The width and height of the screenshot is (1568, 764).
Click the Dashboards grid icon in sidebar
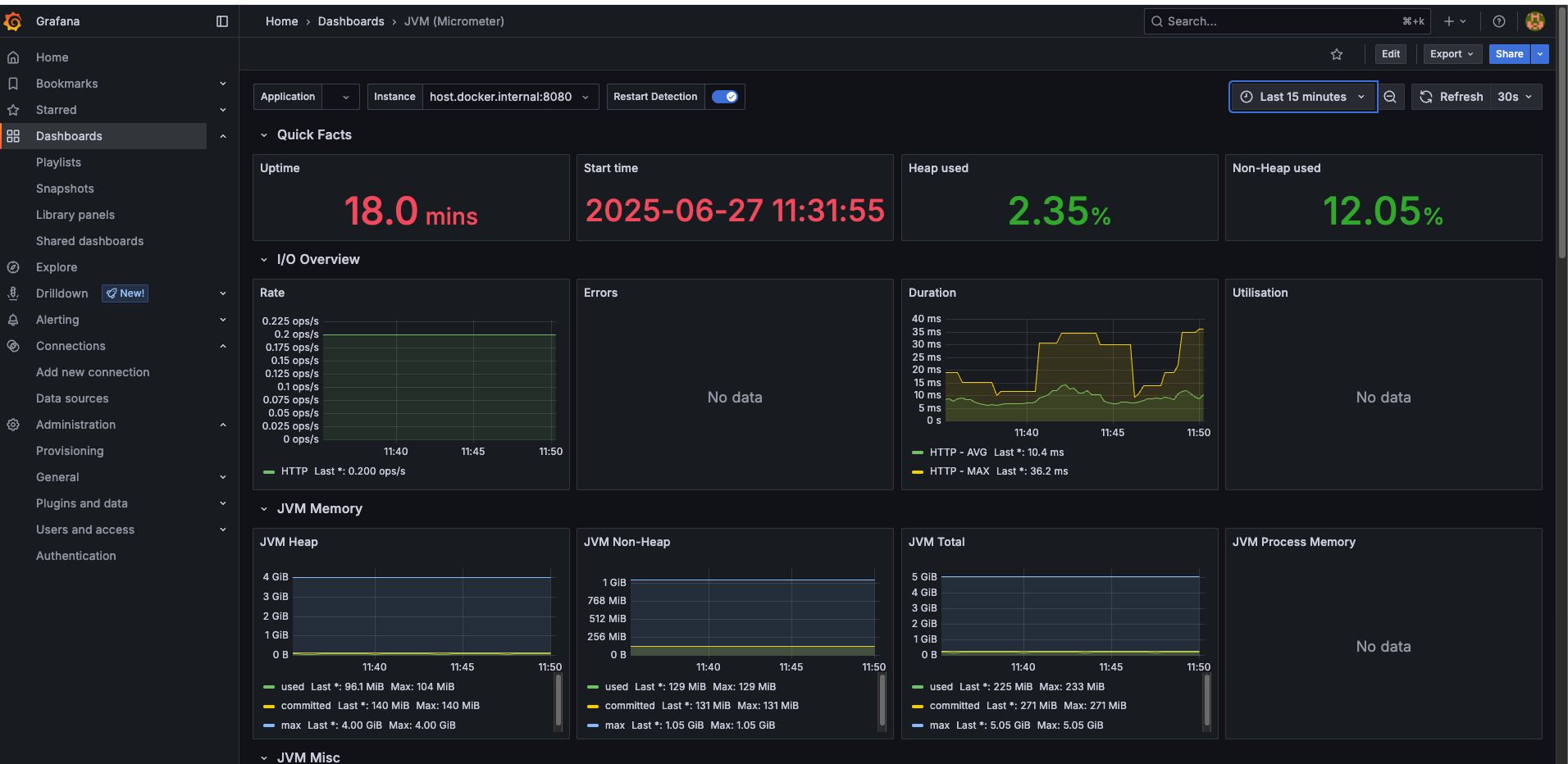13,136
